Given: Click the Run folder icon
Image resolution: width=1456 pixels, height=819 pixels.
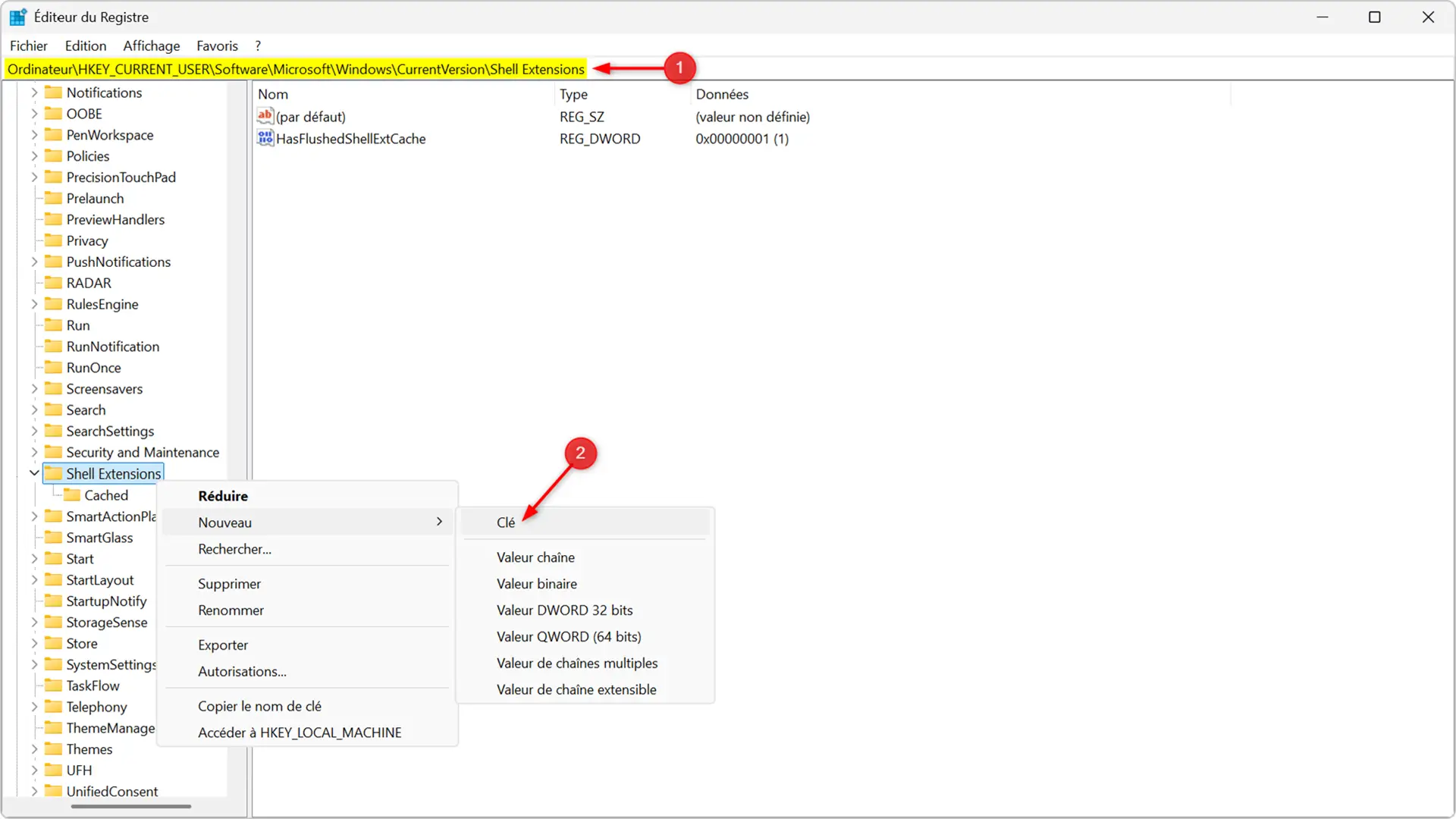Looking at the screenshot, I should pos(53,325).
